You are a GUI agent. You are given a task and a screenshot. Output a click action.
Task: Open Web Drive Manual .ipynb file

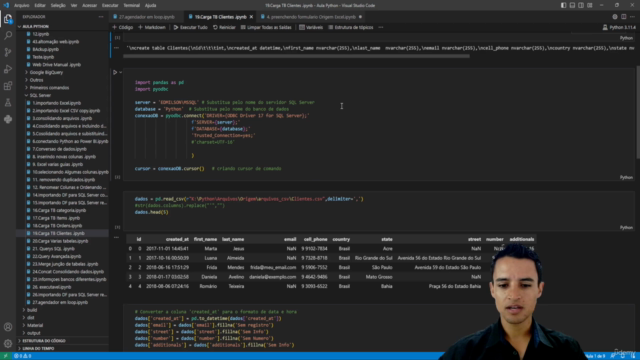coord(56,64)
